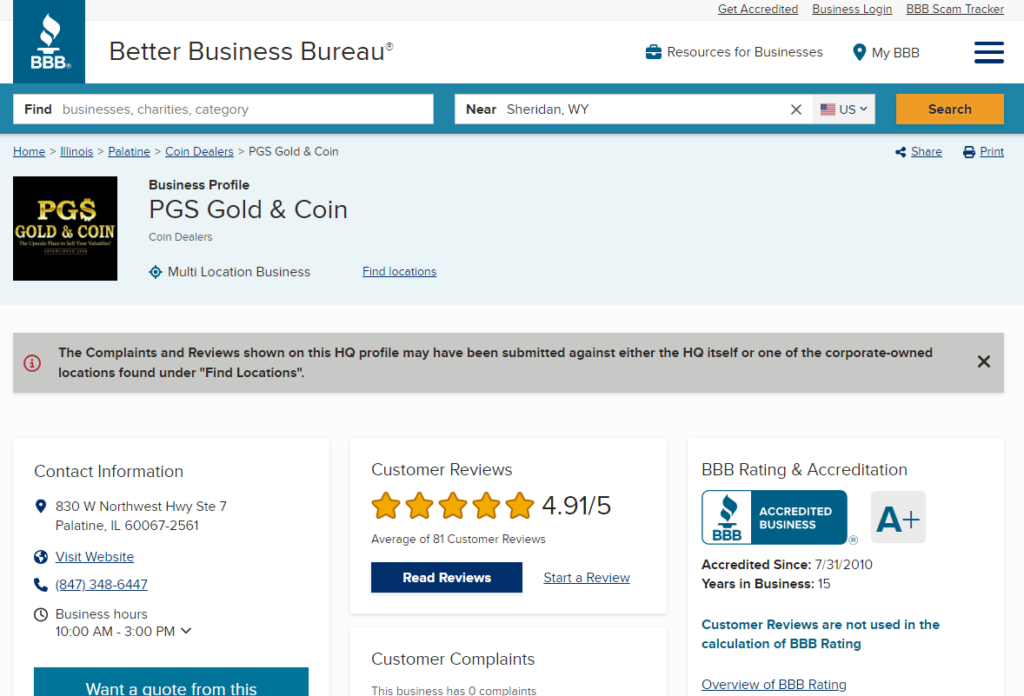The image size is (1024, 696).
Task: Click the Better Business Bureau title text
Action: (x=251, y=52)
